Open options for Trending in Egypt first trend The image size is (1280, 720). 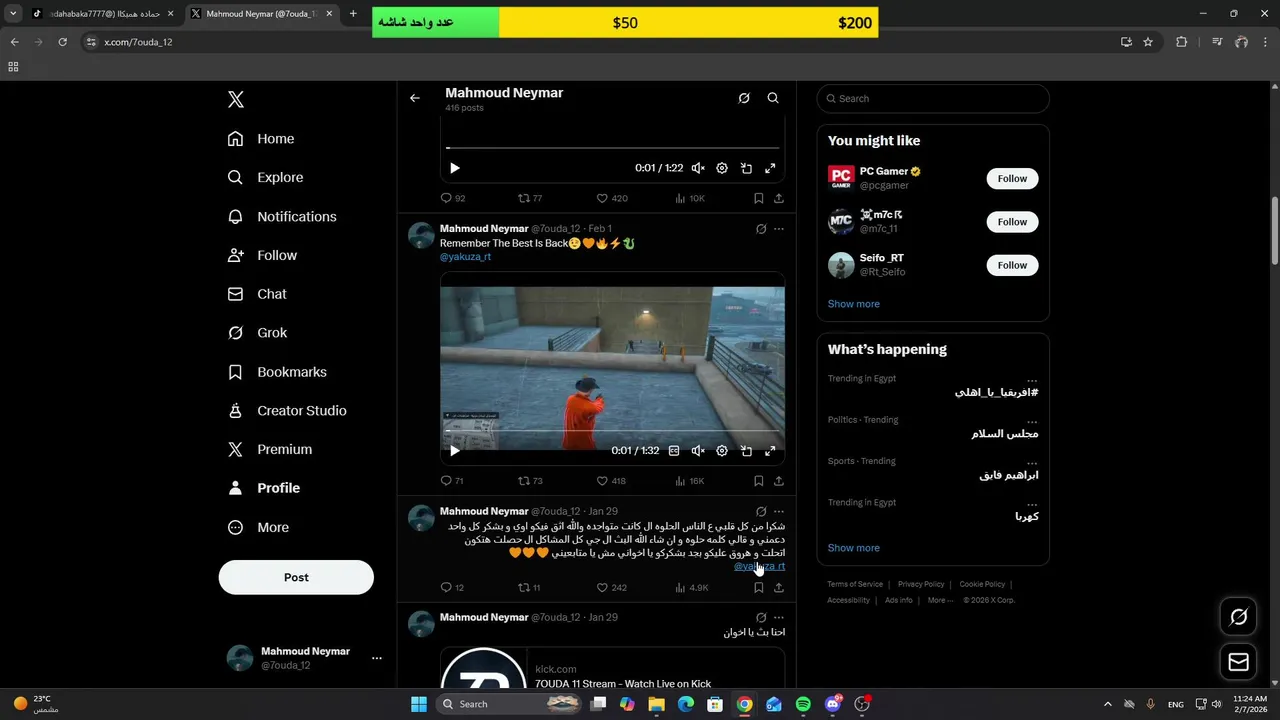(x=1032, y=379)
